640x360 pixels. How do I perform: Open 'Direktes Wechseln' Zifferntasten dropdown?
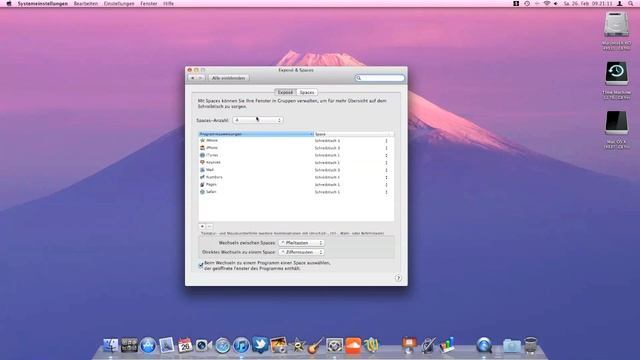tap(301, 252)
